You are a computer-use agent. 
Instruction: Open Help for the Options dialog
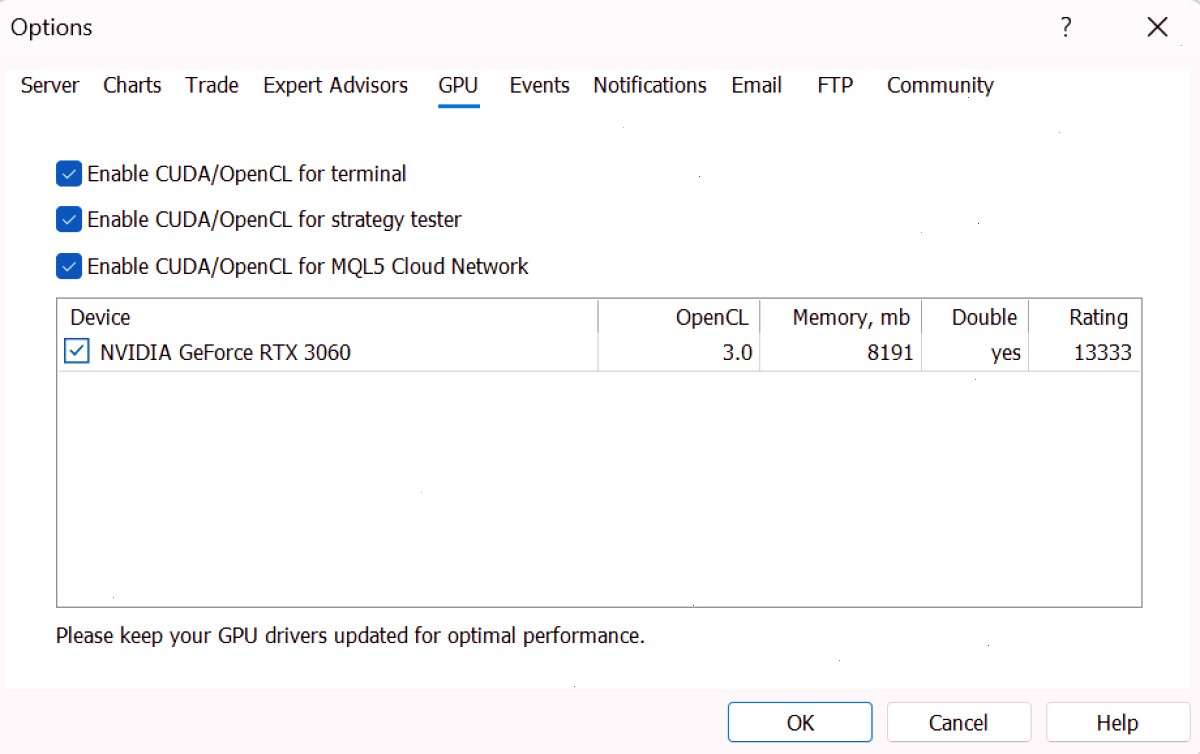[1118, 722]
